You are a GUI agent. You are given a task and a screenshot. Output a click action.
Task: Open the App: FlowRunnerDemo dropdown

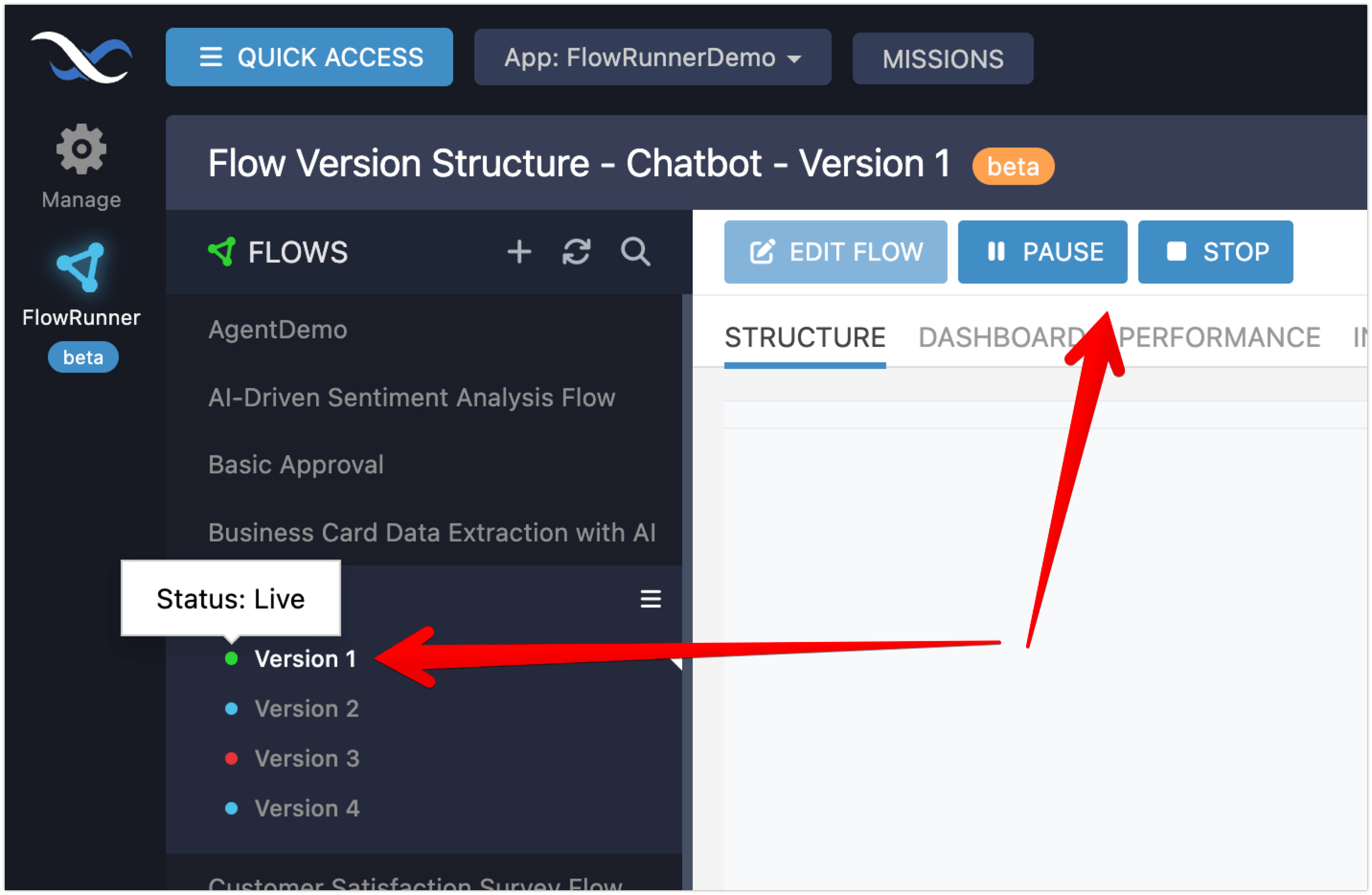(x=652, y=57)
